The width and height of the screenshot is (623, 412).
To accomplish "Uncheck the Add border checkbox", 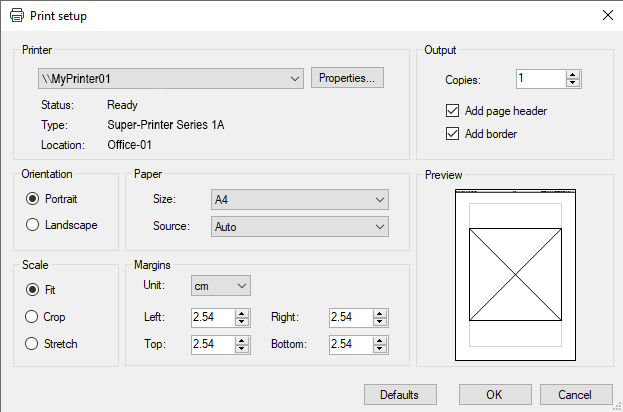I will 453,133.
